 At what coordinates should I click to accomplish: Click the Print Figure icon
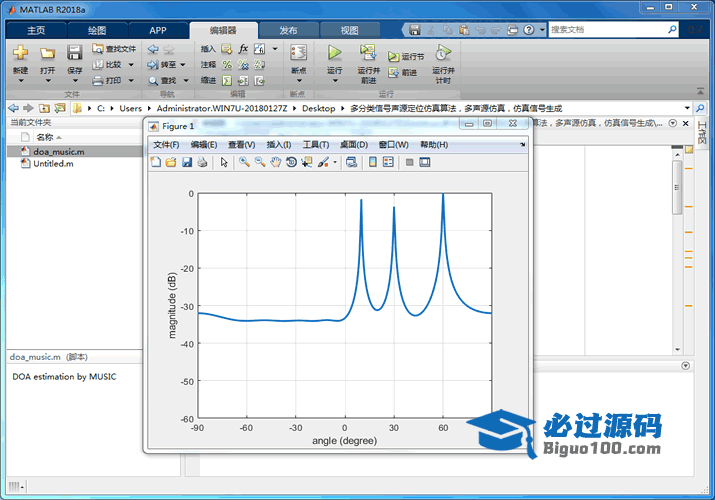tap(202, 162)
